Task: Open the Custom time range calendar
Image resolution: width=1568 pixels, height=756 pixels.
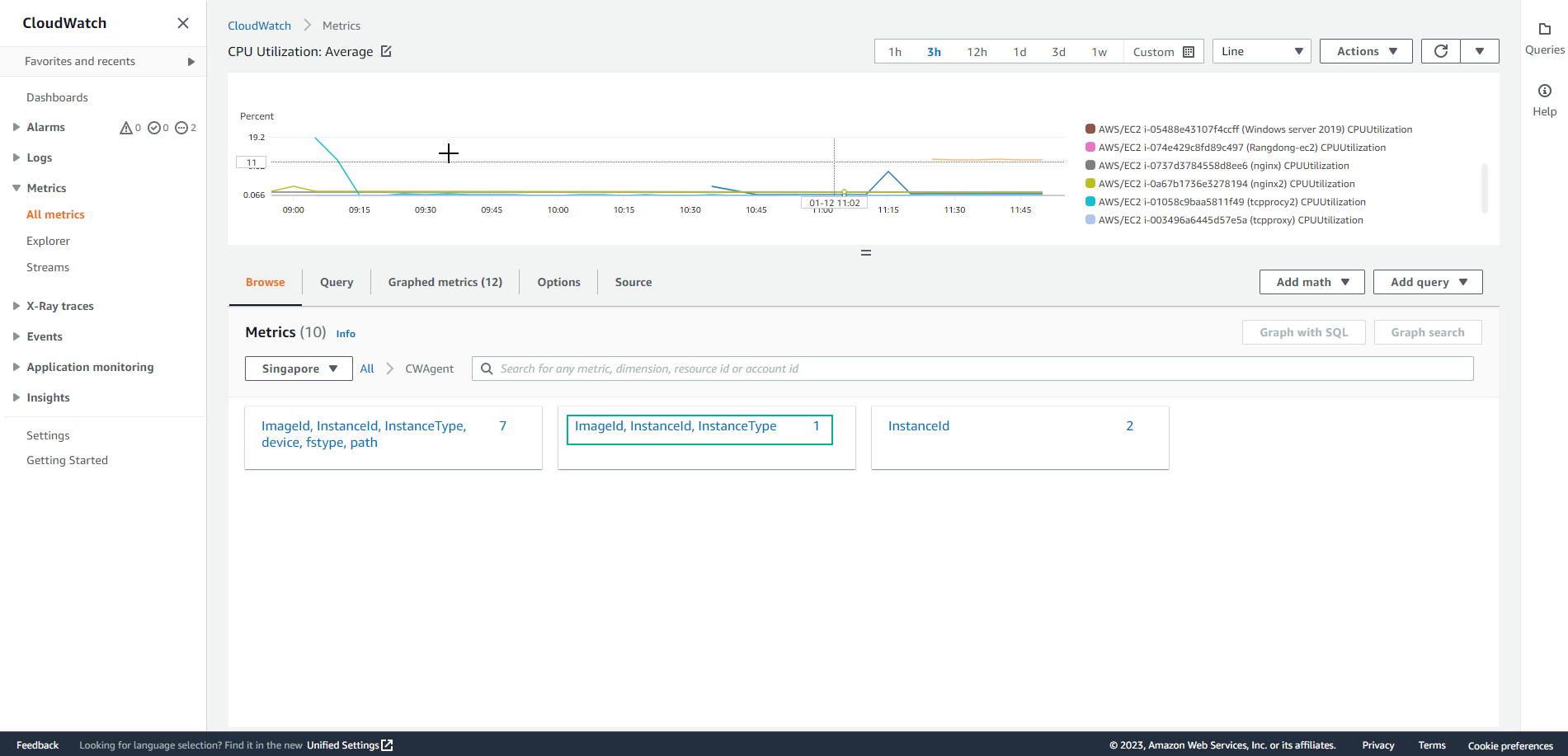Action: [1163, 52]
